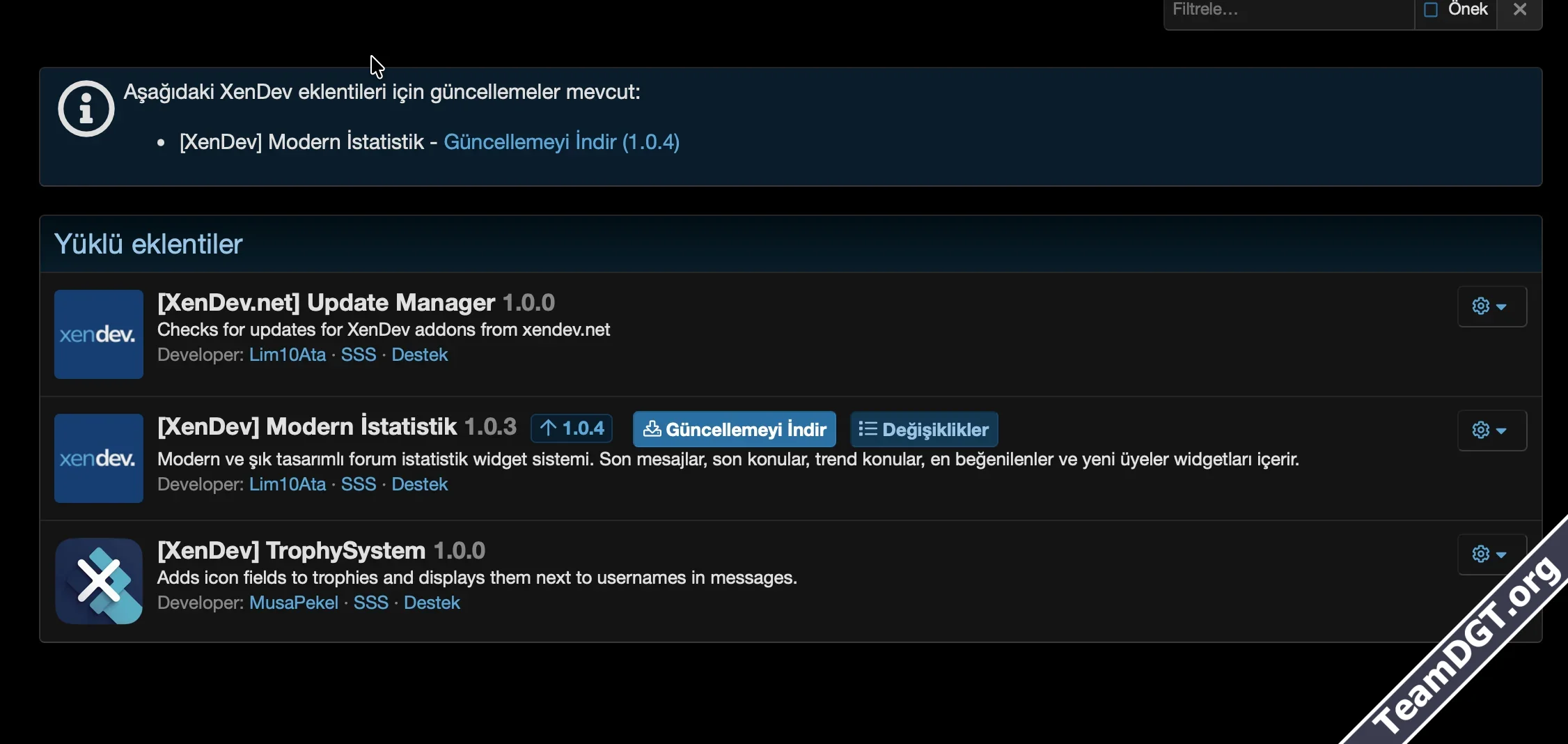Follow the Güncellemeyi İndir (1.0.4) link

pos(561,142)
